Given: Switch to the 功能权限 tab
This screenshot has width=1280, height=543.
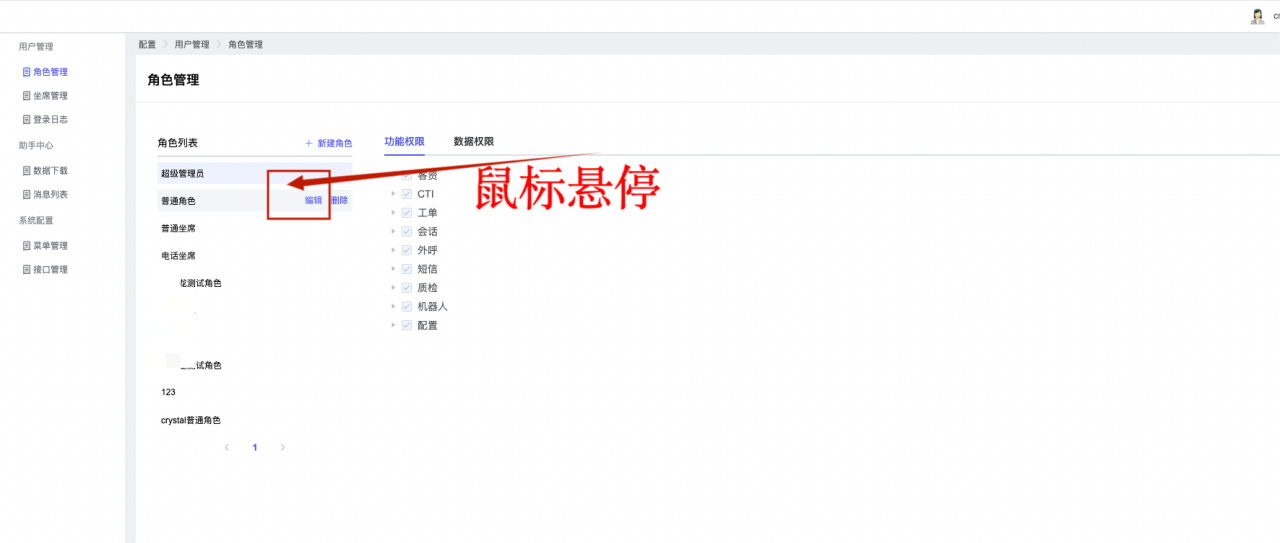Looking at the screenshot, I should click(x=405, y=142).
